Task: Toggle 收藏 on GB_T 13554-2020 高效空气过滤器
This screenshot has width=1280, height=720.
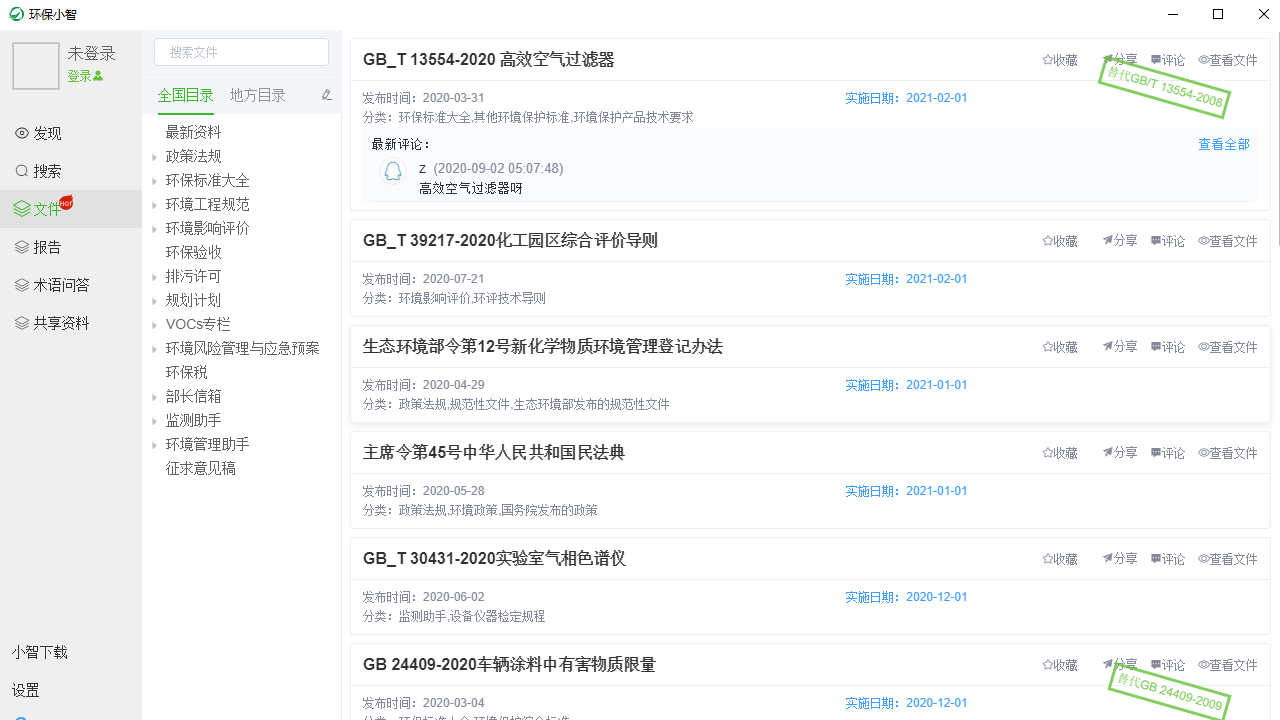Action: (1059, 59)
